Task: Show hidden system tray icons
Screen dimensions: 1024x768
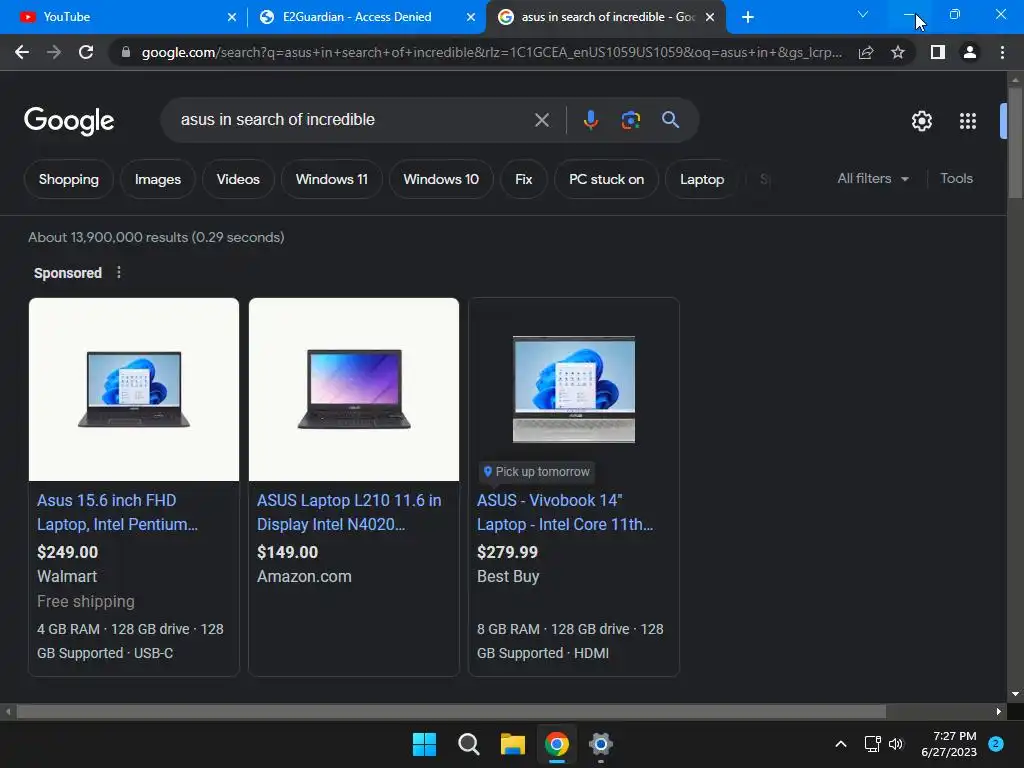Action: coord(840,744)
